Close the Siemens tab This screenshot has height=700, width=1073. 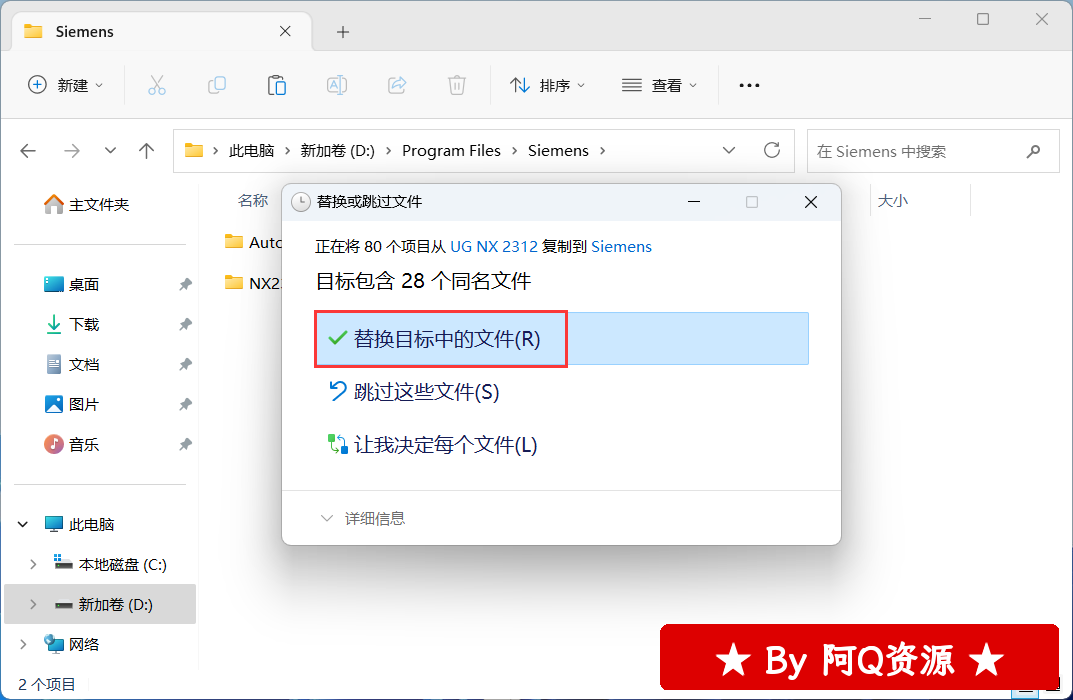click(285, 31)
